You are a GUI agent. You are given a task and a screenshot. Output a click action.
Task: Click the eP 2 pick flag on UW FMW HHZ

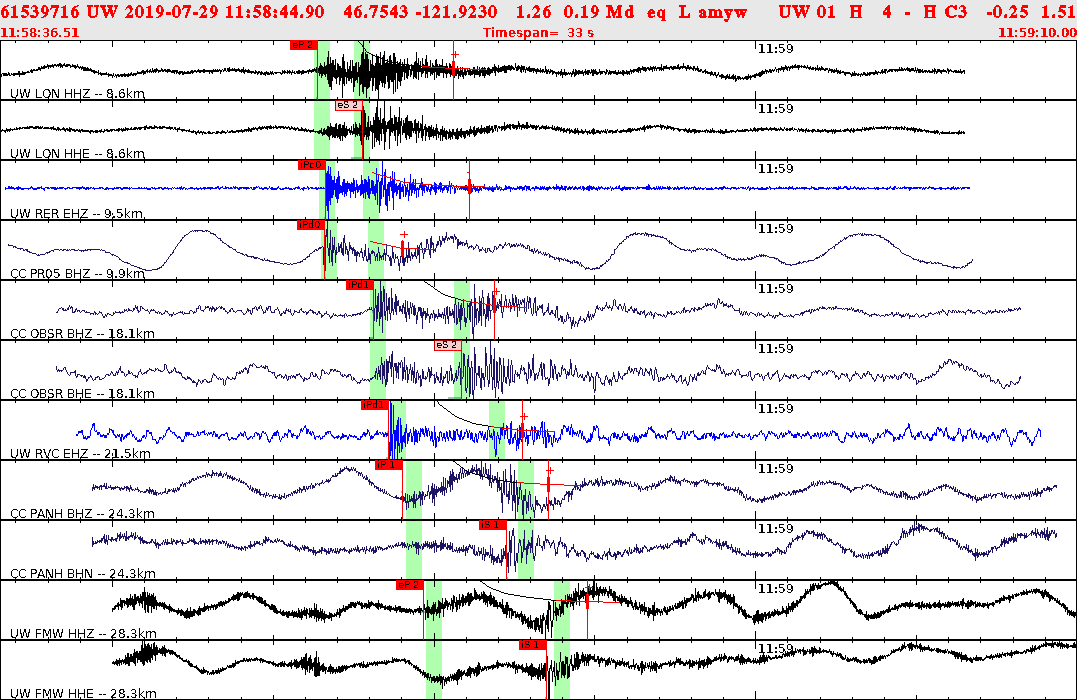[x=411, y=583]
